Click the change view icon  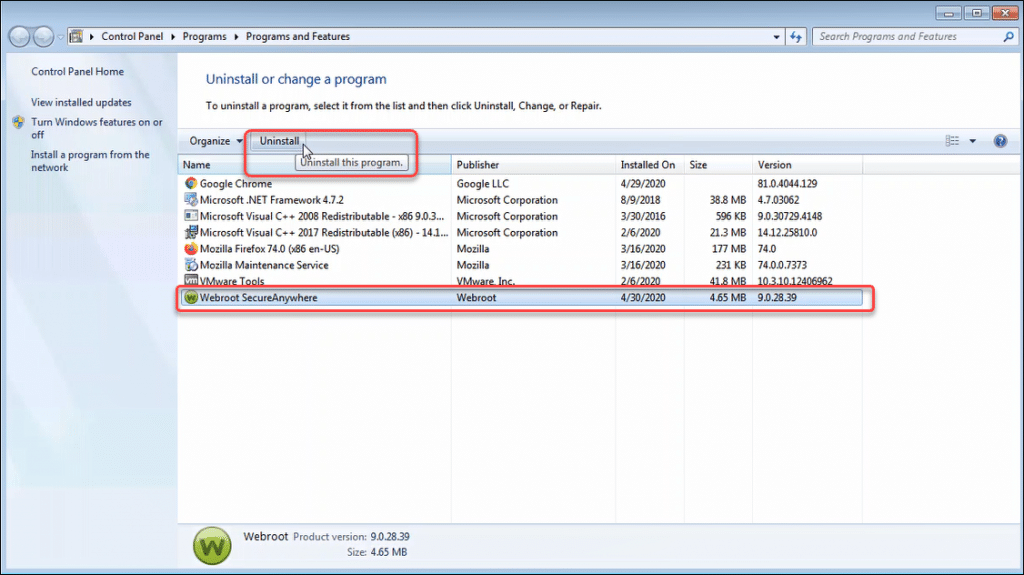952,141
